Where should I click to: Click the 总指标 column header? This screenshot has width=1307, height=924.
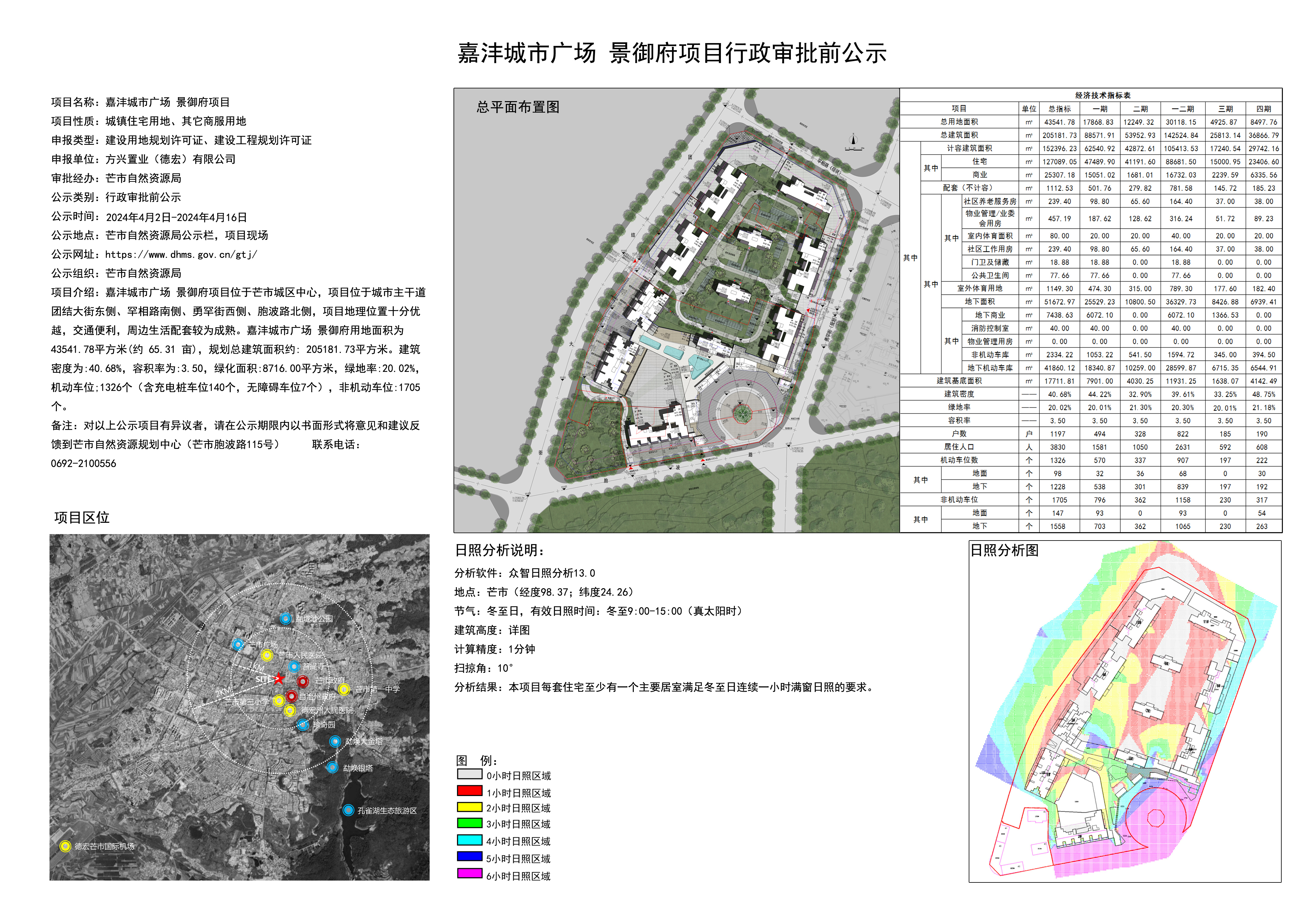coord(1059,109)
